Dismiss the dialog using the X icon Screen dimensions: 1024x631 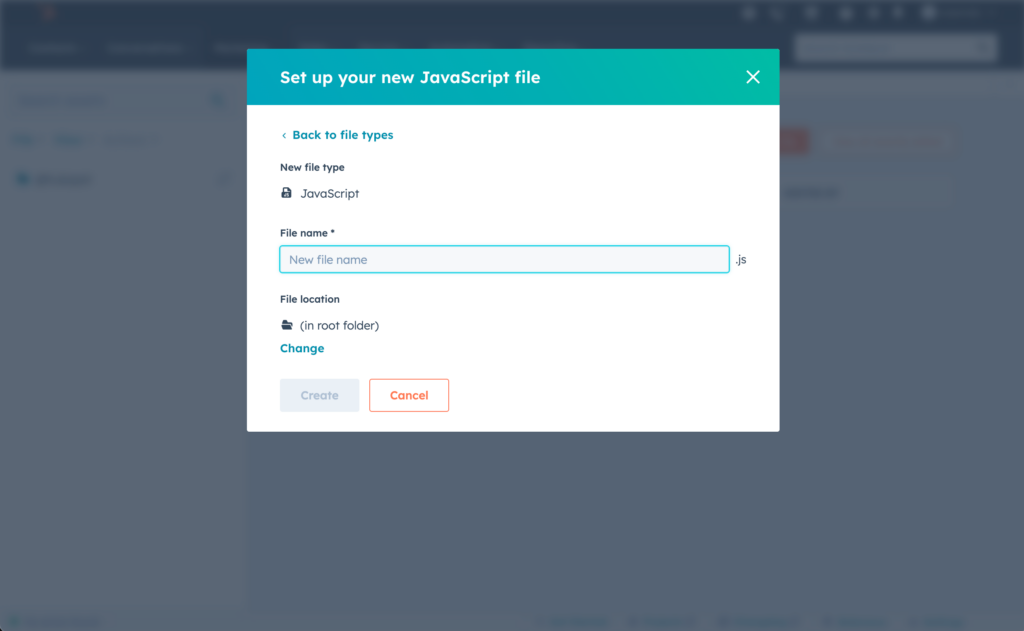[753, 76]
